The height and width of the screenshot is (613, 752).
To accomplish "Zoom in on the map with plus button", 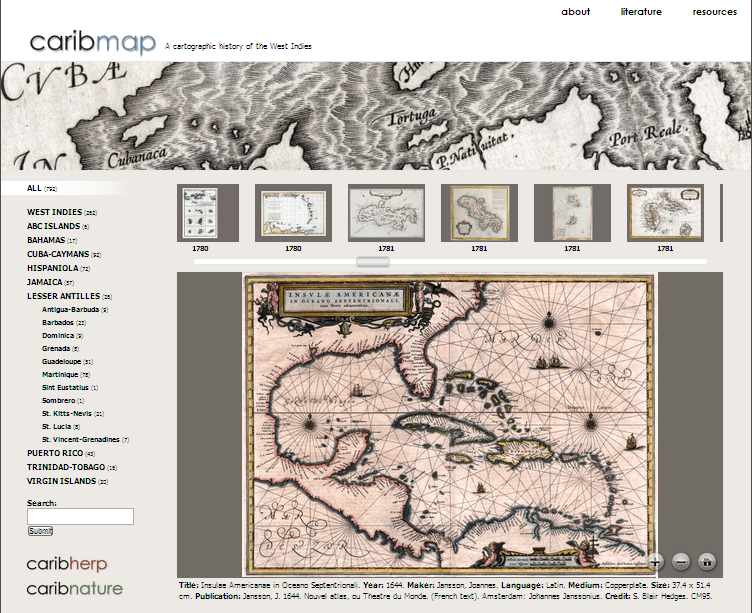I will pyautogui.click(x=656, y=562).
